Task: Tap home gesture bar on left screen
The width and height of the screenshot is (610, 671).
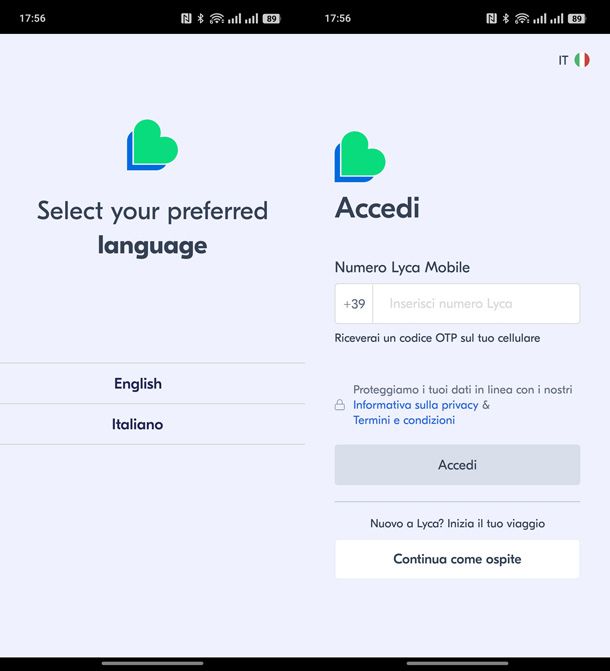Action: 152,663
